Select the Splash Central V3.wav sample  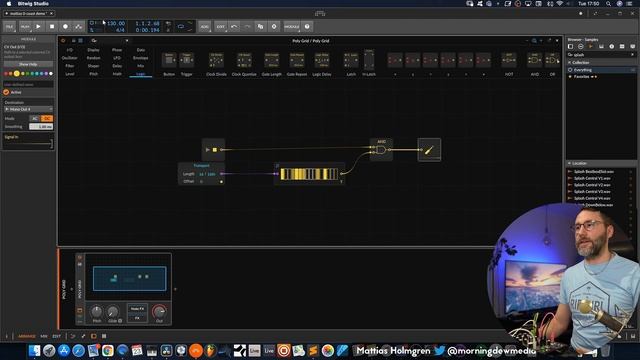tap(592, 191)
